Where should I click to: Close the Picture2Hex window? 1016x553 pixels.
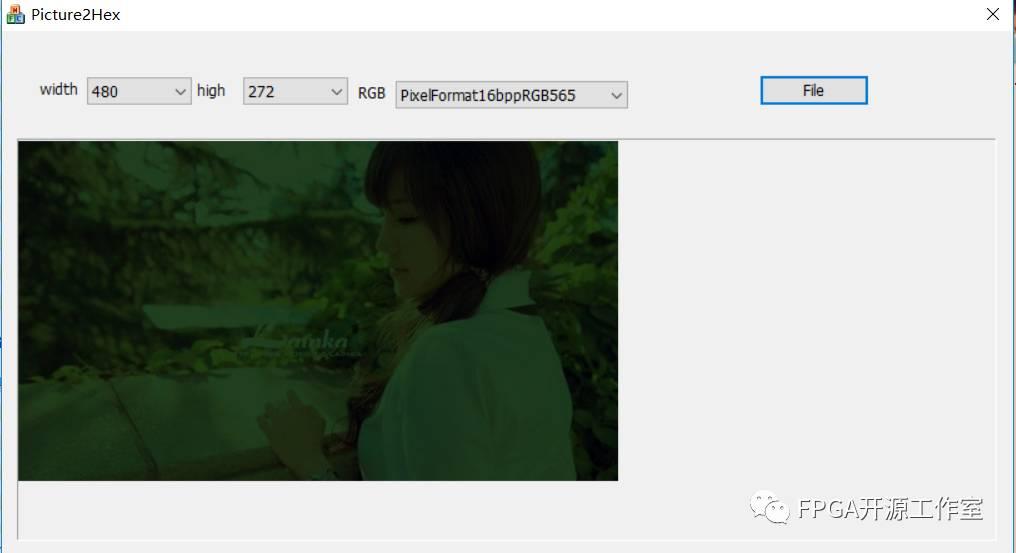[x=992, y=15]
